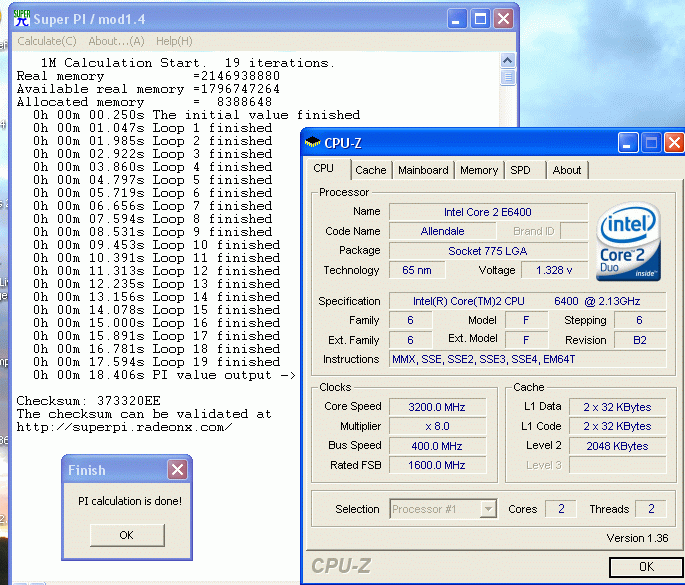Click the Ext. Model value F
This screenshot has width=685, height=585.
coord(526,340)
